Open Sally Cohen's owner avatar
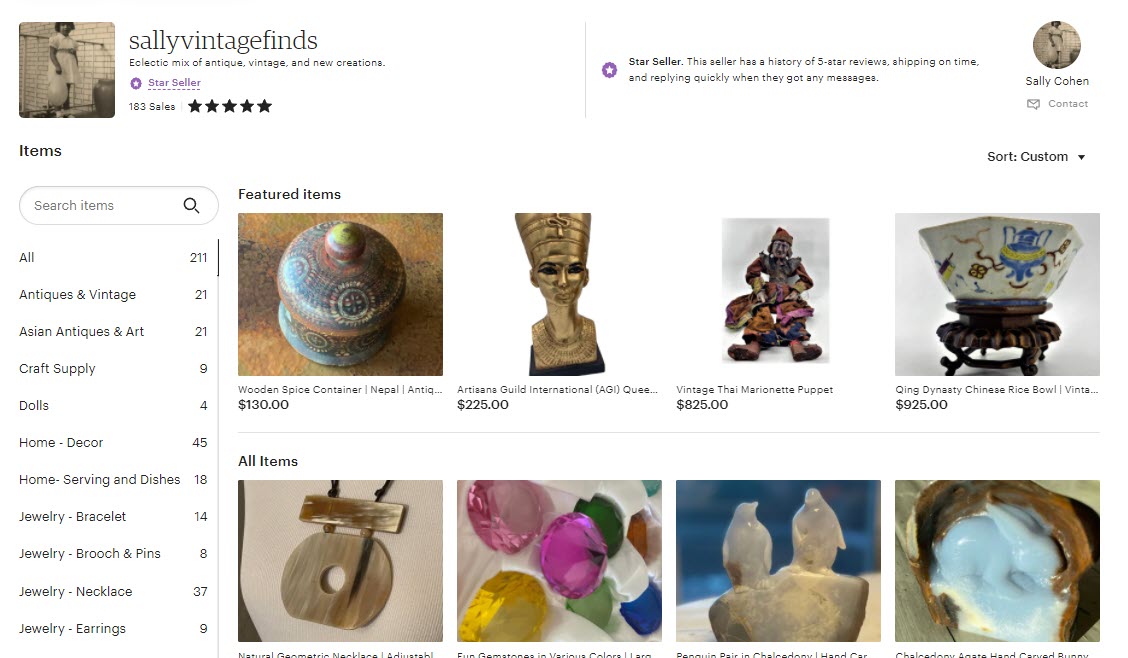Viewport: 1128px width, 658px height. tap(1057, 45)
